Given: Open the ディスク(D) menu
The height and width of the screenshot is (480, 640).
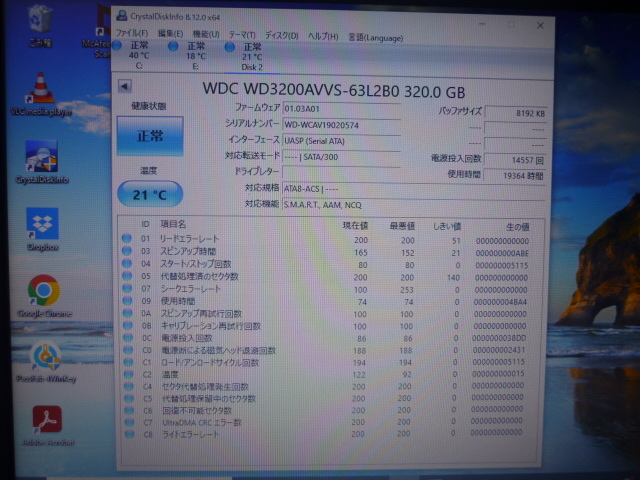Looking at the screenshot, I should tap(281, 36).
